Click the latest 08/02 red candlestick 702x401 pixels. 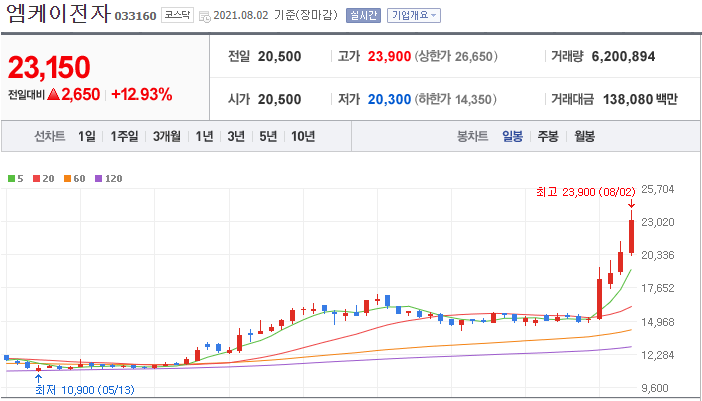631,236
